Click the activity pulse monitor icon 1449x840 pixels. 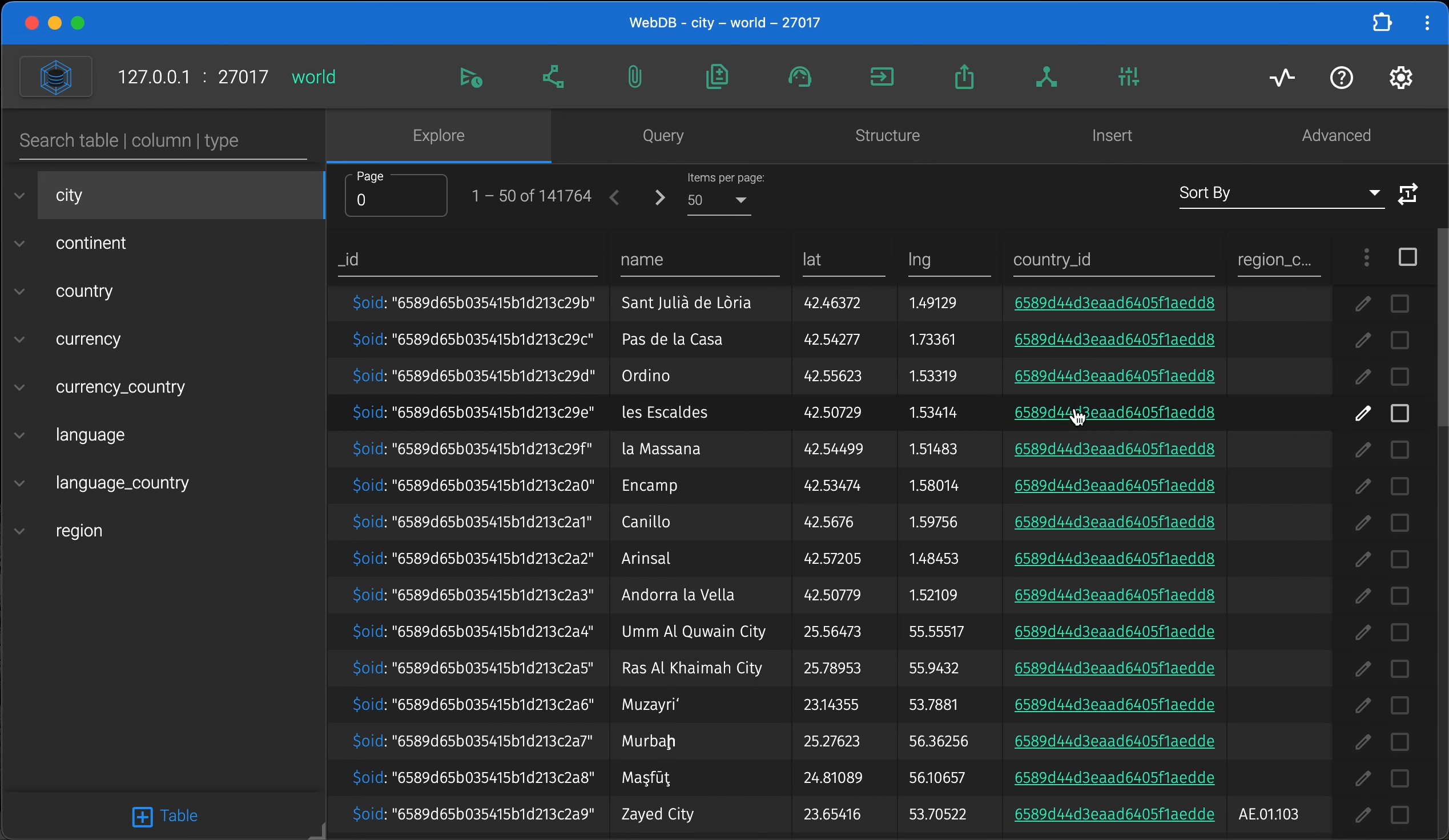(x=1282, y=77)
